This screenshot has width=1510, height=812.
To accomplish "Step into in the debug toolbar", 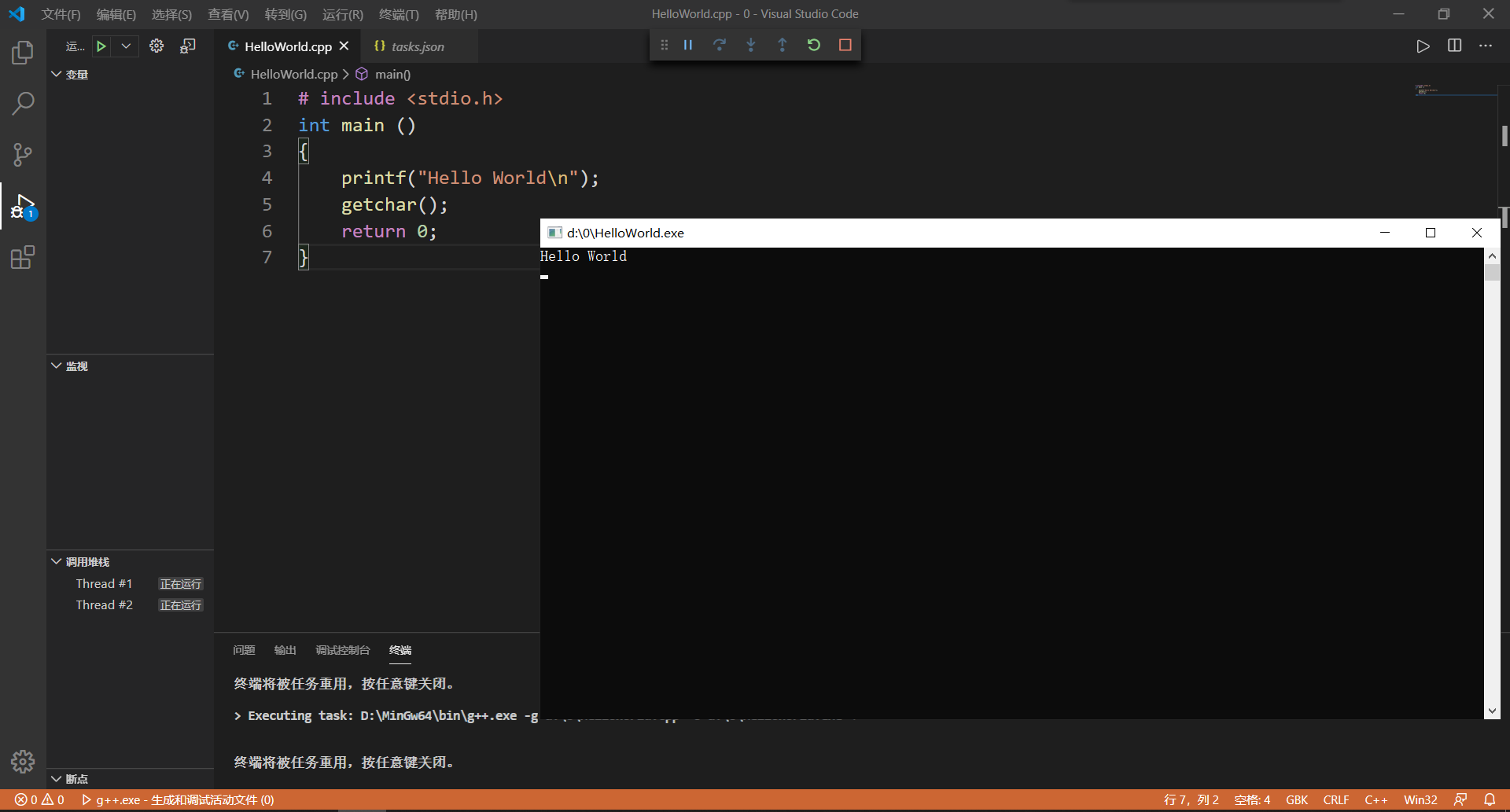I will 751,46.
